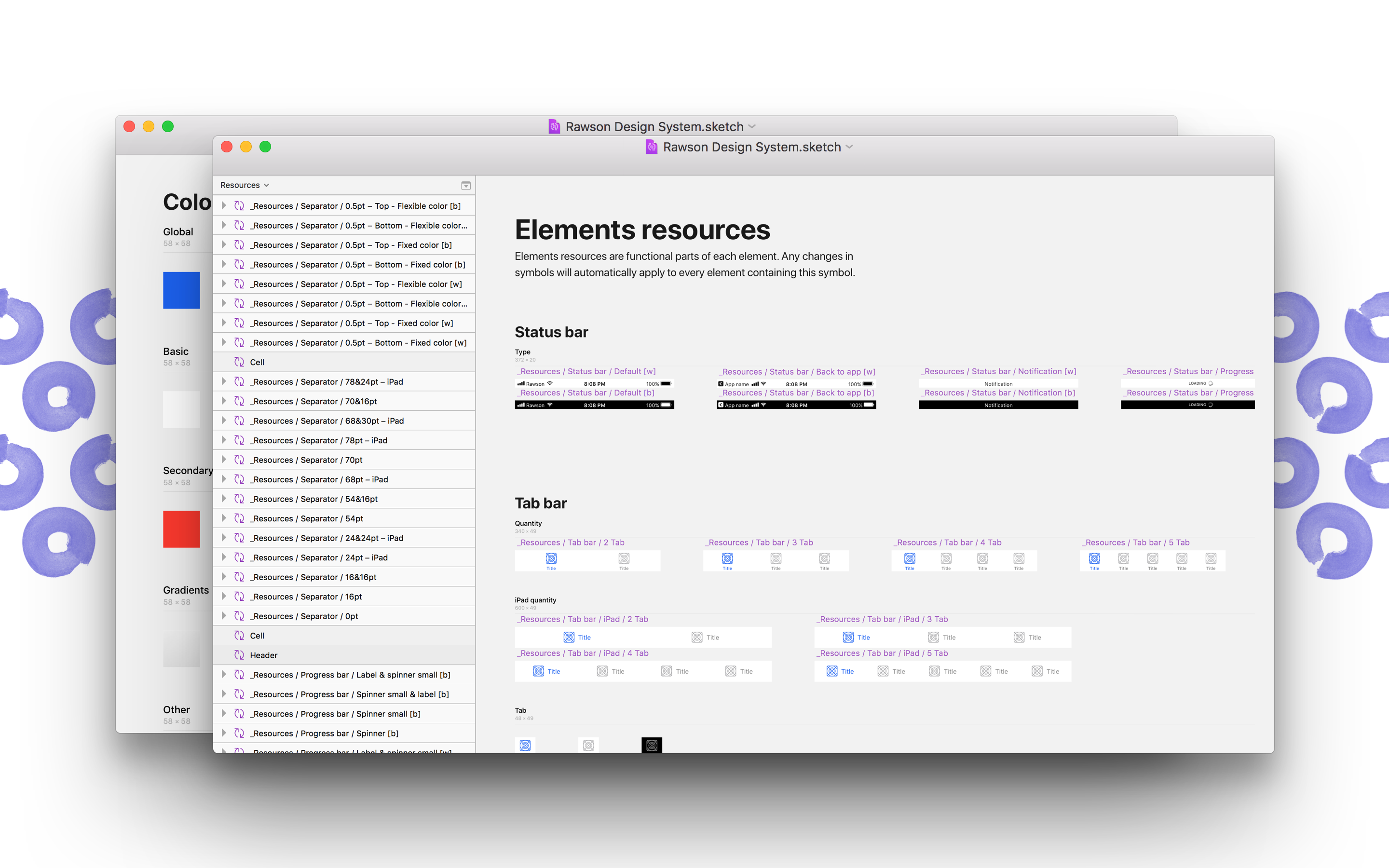Click the Status bar section heading
The image size is (1389, 868).
pyautogui.click(x=551, y=332)
